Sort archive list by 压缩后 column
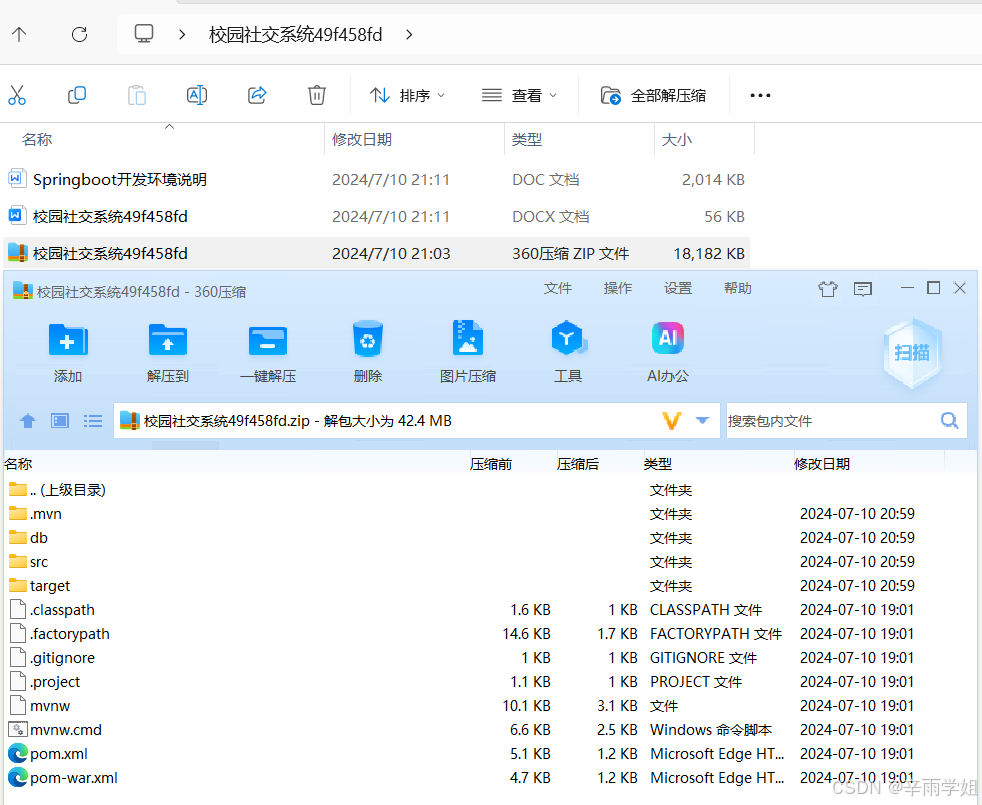Viewport: 982px width, 805px height. (577, 464)
